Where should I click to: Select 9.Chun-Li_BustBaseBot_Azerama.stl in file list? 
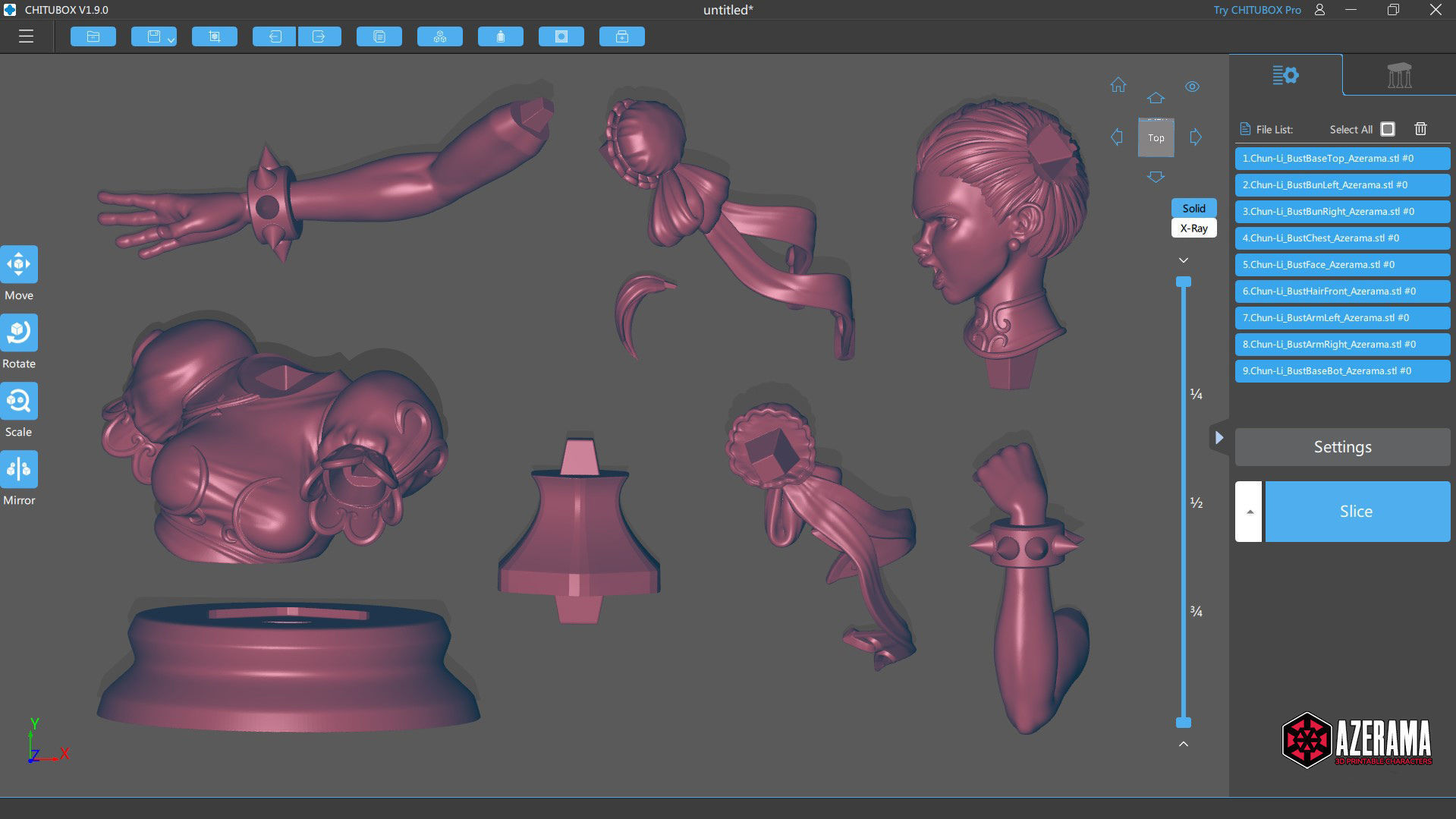(x=1342, y=371)
